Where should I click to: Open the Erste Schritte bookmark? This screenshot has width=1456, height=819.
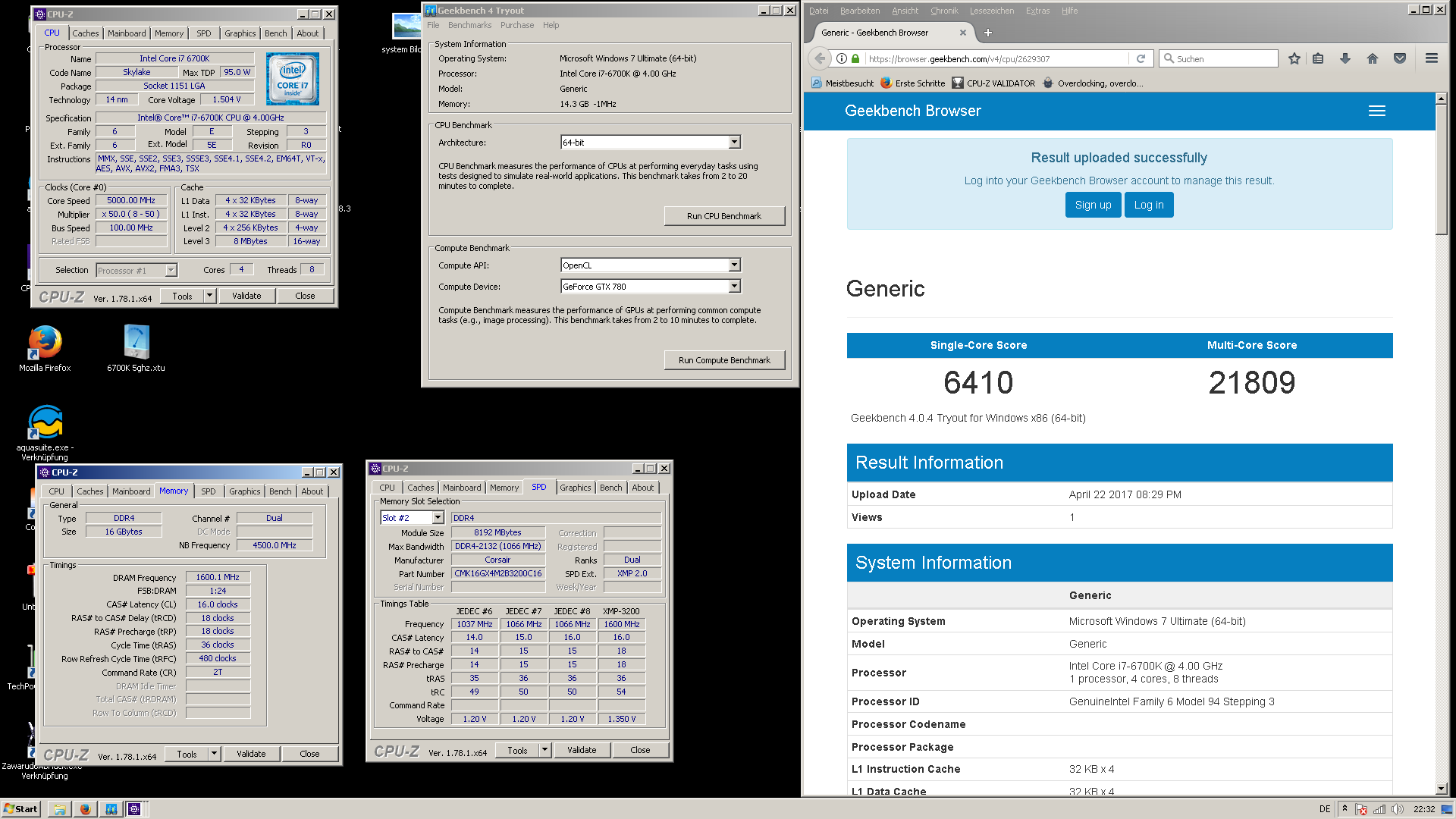pos(912,83)
